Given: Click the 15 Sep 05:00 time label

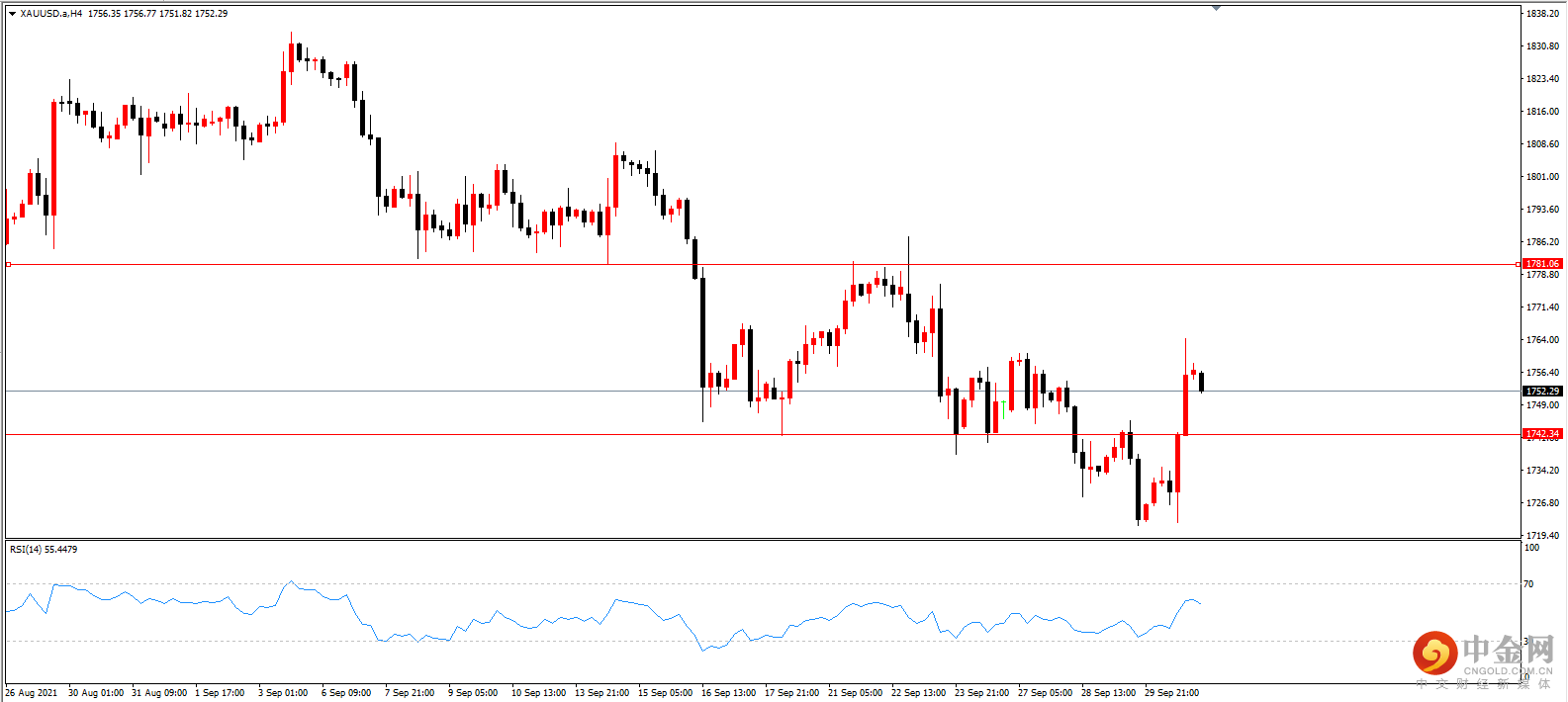Looking at the screenshot, I should (x=665, y=693).
